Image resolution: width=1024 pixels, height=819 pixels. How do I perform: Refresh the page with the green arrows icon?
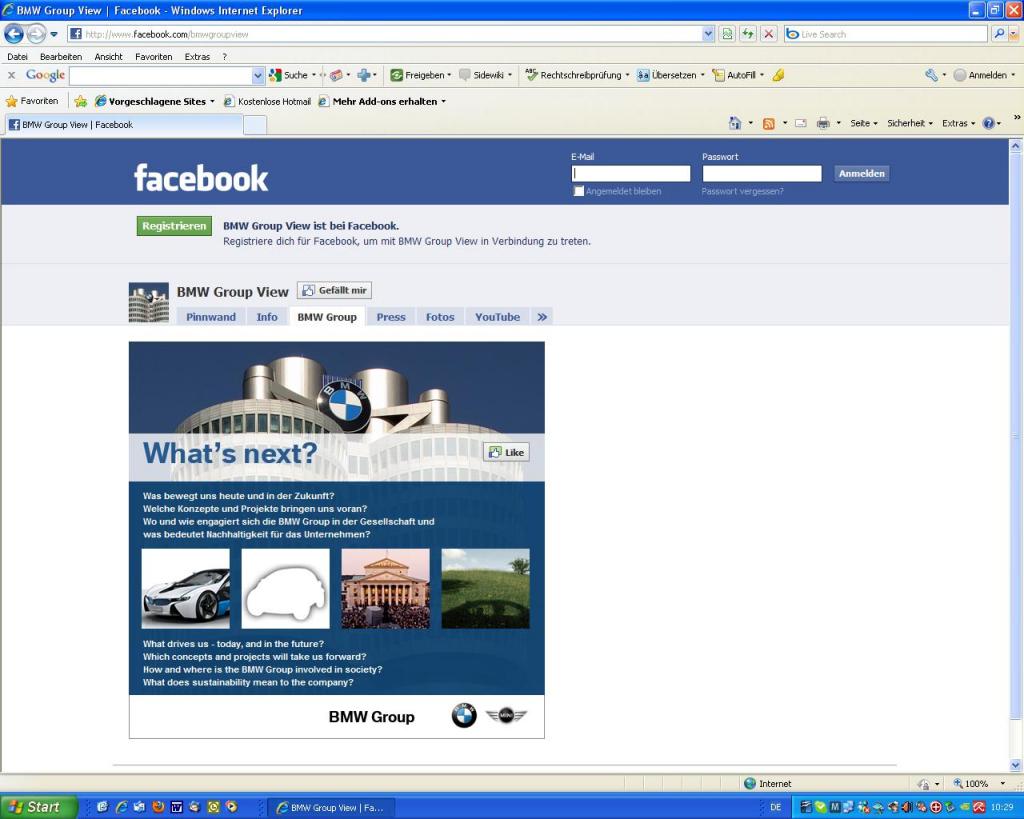748,34
